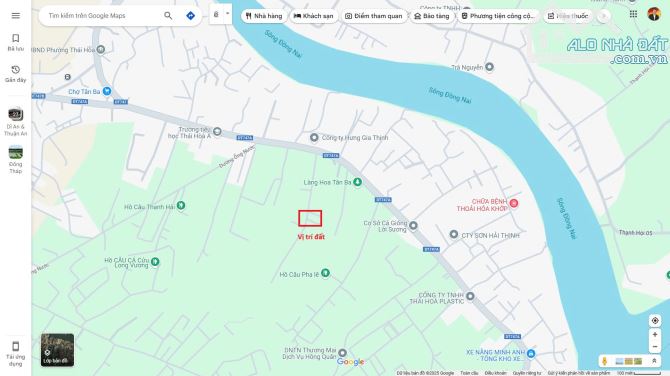Open the Quyền riêng tư privacy link
Image resolution: width=670 pixels, height=376 pixels.
[526, 373]
